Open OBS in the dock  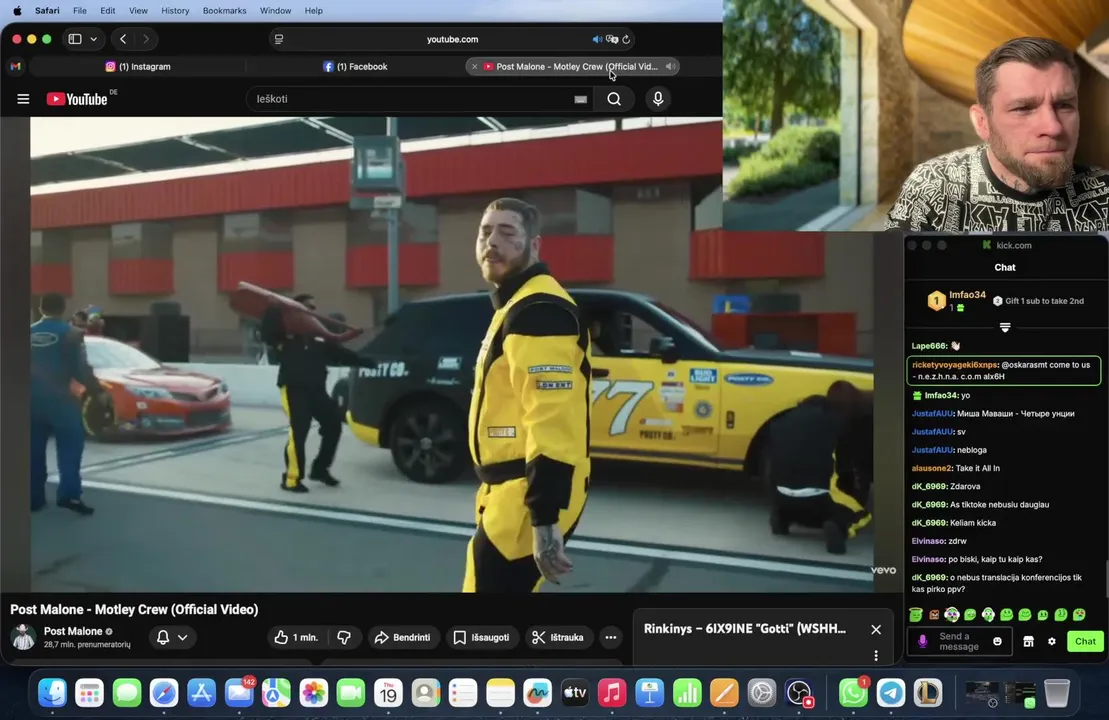(799, 693)
